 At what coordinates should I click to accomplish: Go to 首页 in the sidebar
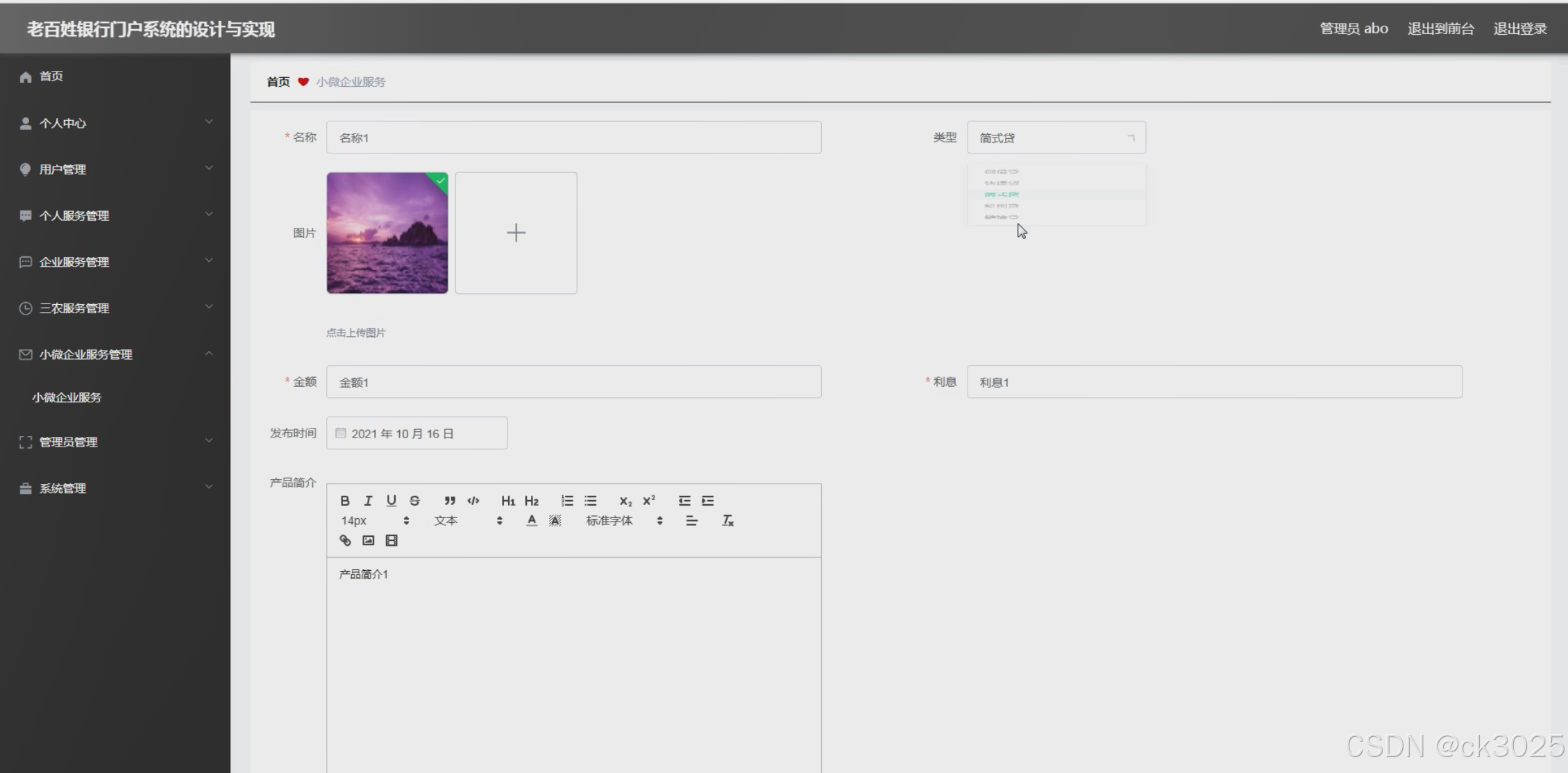coord(51,76)
